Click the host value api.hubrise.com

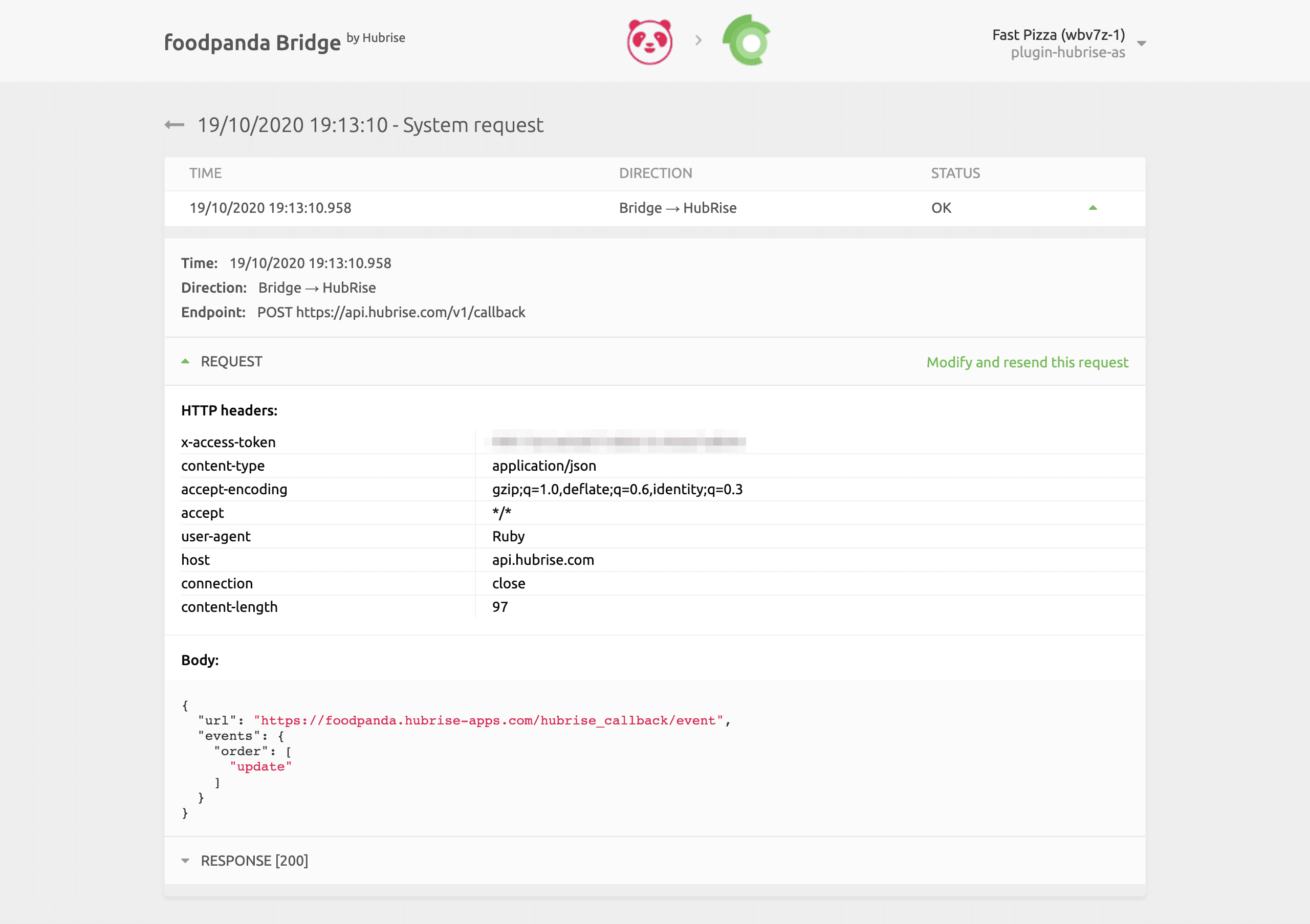pyautogui.click(x=542, y=560)
